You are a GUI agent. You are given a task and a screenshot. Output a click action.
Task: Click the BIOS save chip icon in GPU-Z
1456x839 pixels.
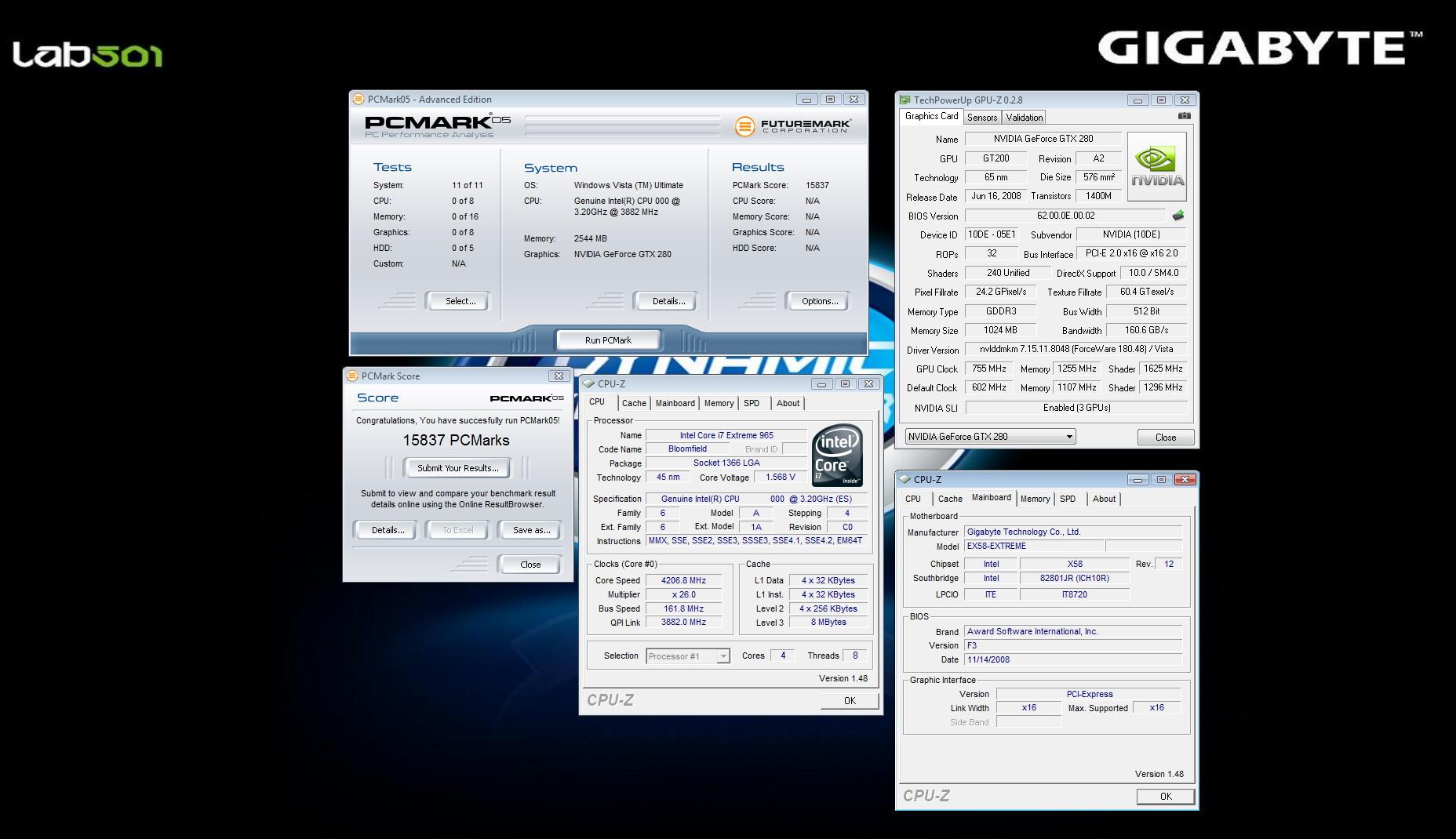tap(1178, 216)
